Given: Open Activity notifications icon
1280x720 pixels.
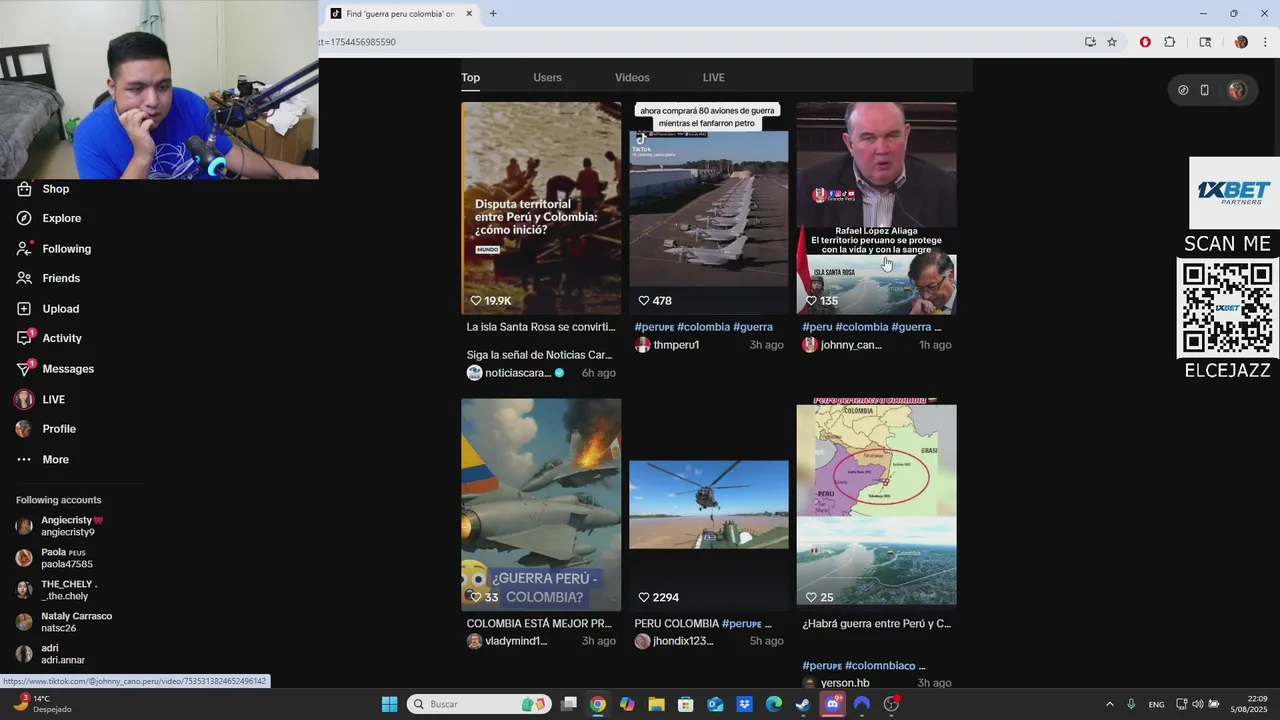Looking at the screenshot, I should [x=24, y=338].
